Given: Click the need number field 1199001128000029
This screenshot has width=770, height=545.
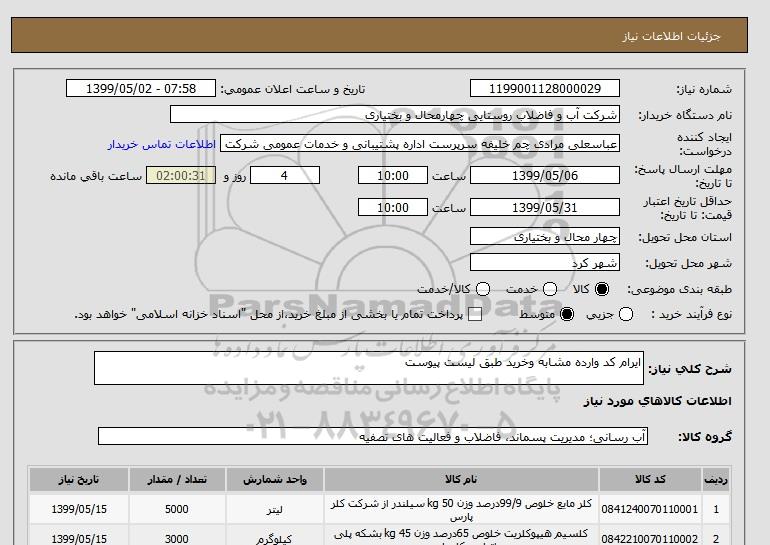Looking at the screenshot, I should (x=545, y=88).
